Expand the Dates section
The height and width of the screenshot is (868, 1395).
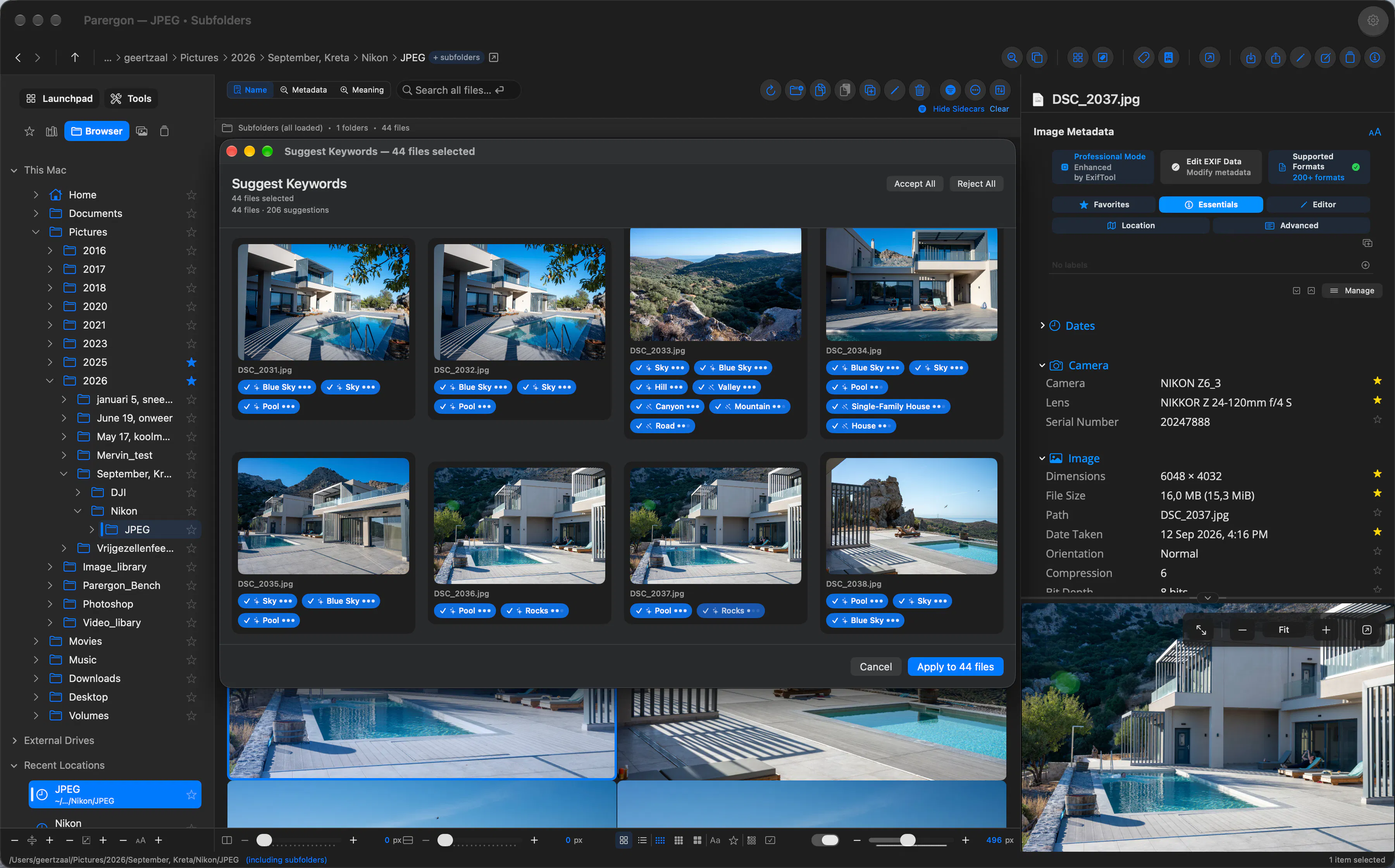1042,325
